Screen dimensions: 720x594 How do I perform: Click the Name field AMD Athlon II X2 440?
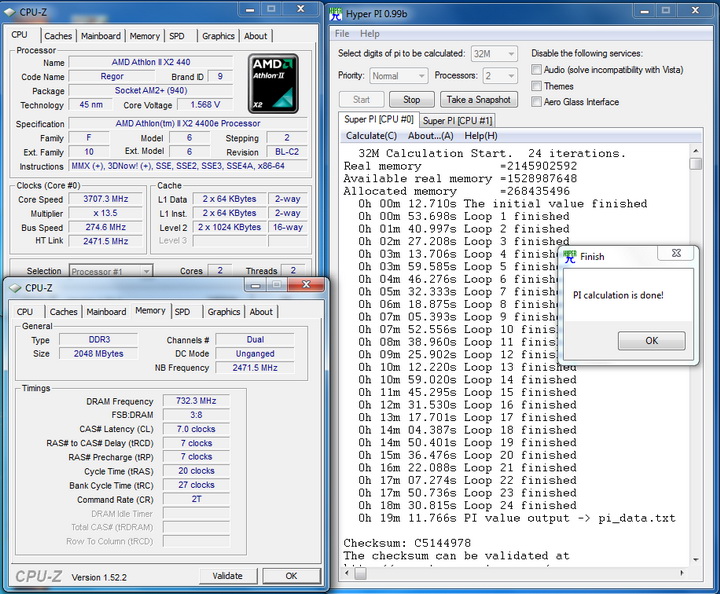pyautogui.click(x=151, y=62)
